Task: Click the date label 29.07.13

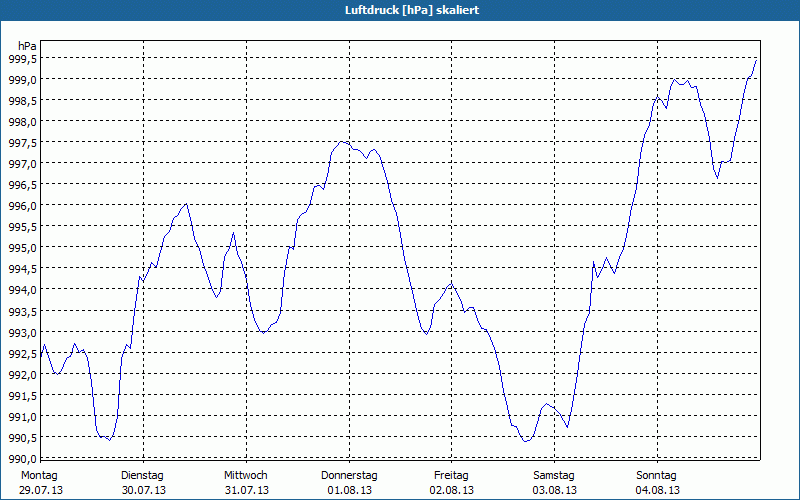Action: click(41, 490)
